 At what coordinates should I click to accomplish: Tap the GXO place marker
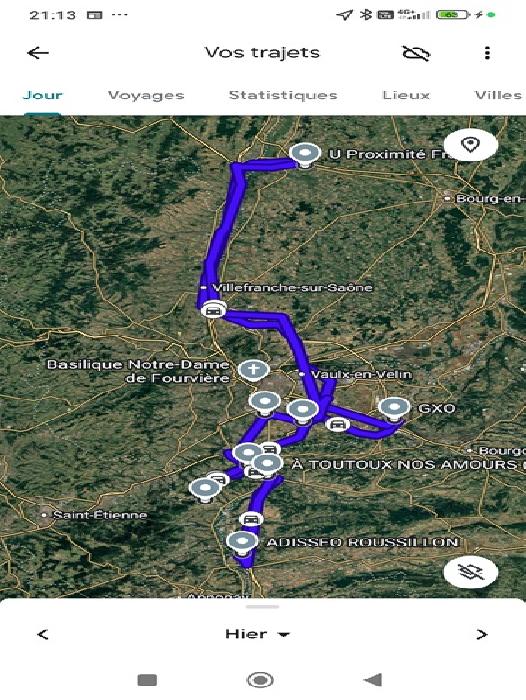point(394,409)
